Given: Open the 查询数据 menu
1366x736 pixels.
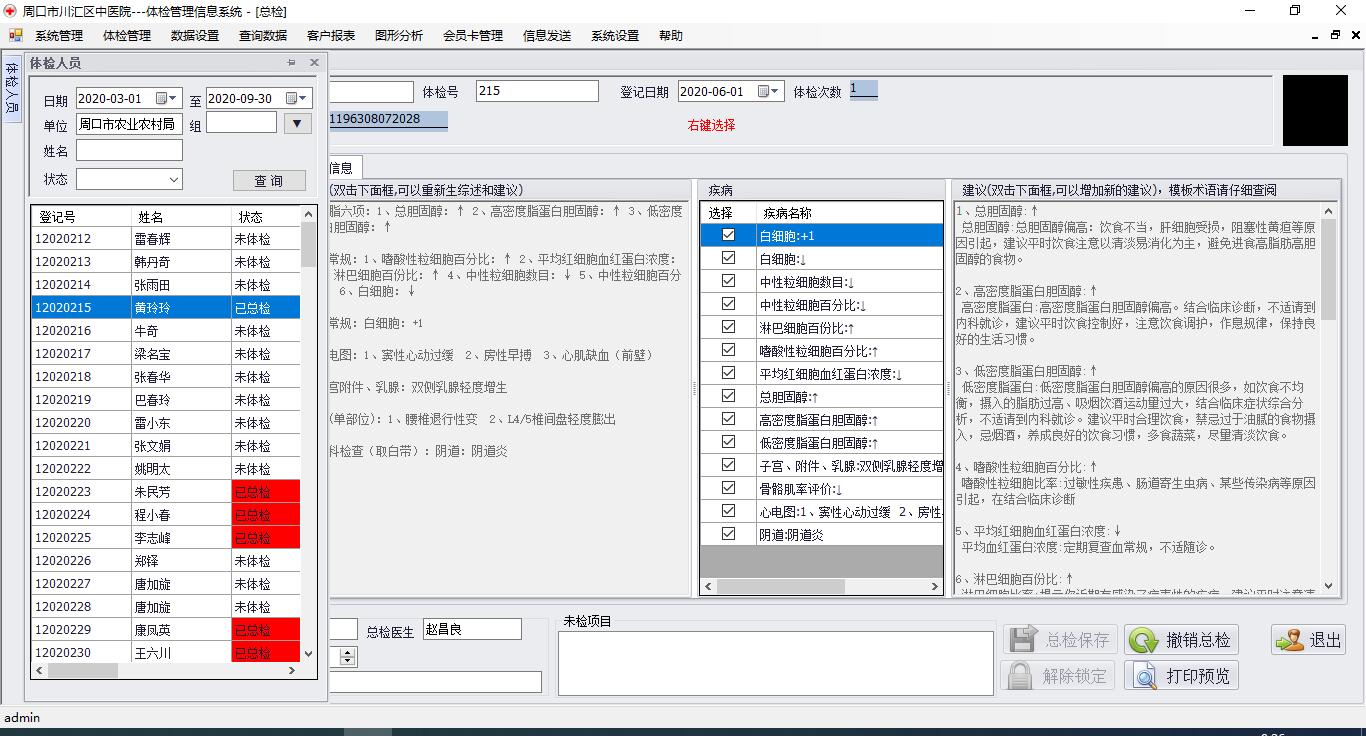Looking at the screenshot, I should coord(263,35).
